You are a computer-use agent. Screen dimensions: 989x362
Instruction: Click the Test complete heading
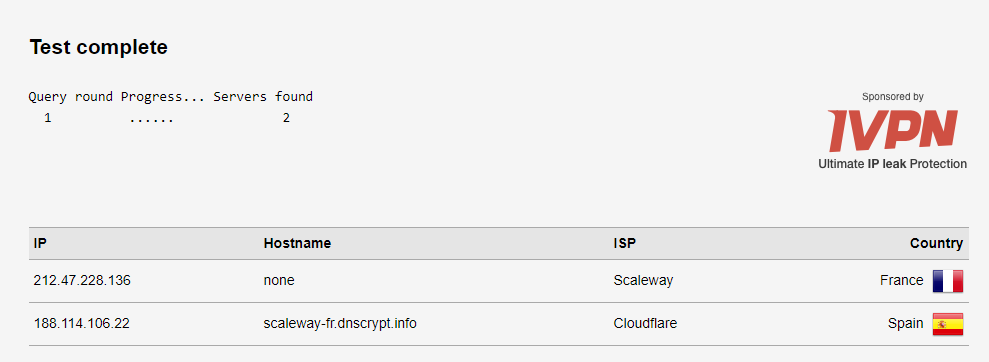click(98, 47)
